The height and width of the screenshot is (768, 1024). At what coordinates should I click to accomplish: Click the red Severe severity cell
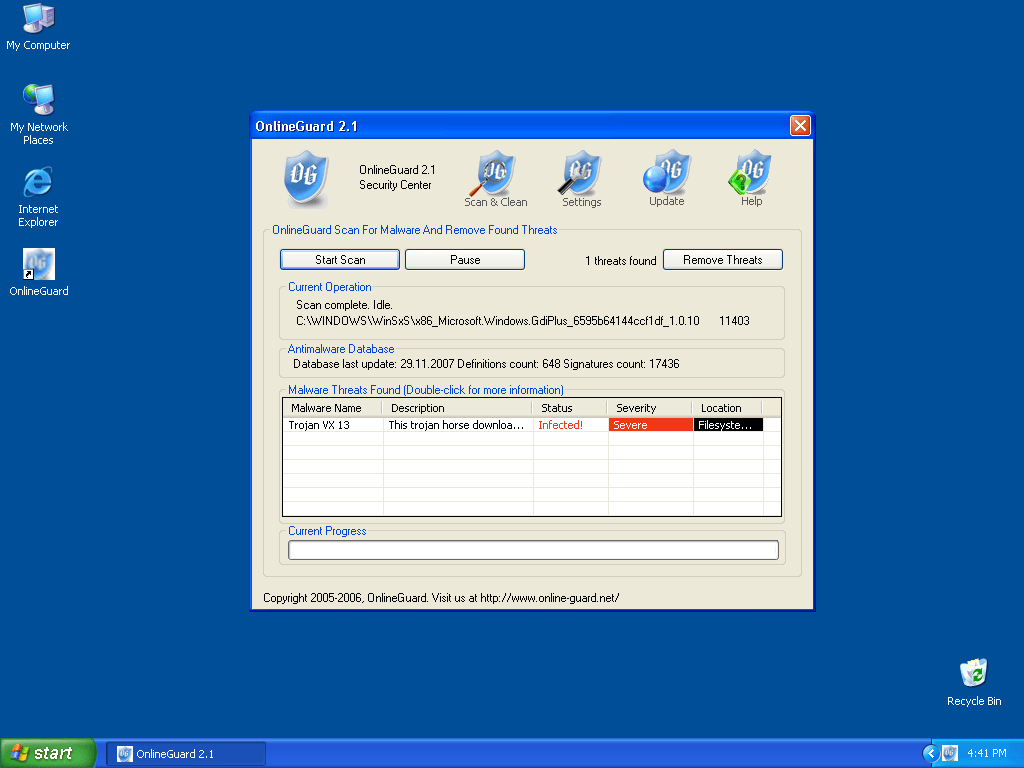(649, 425)
